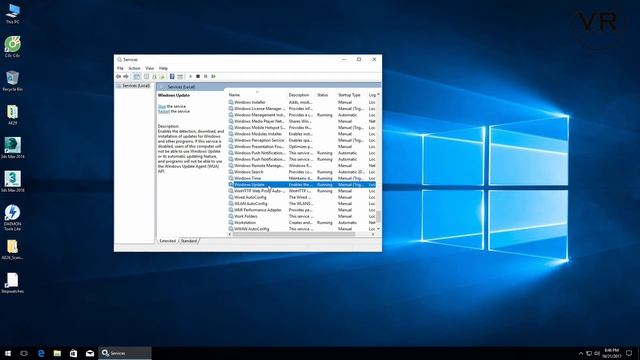The width and height of the screenshot is (640, 360).
Task: Click the Forward arrow in Services toolbar
Action: coord(126,76)
